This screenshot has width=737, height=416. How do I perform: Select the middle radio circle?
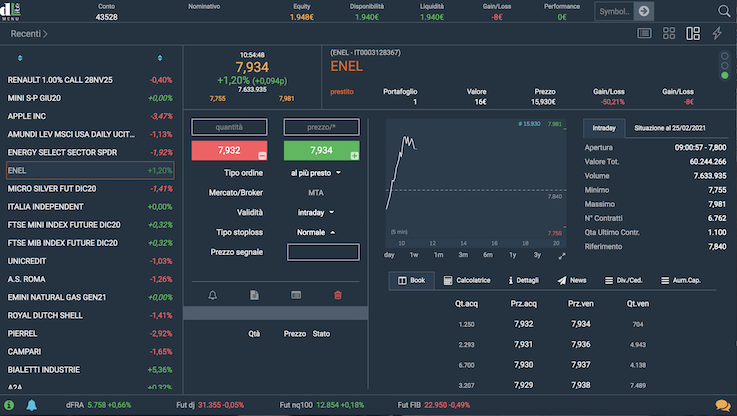[x=724, y=65]
